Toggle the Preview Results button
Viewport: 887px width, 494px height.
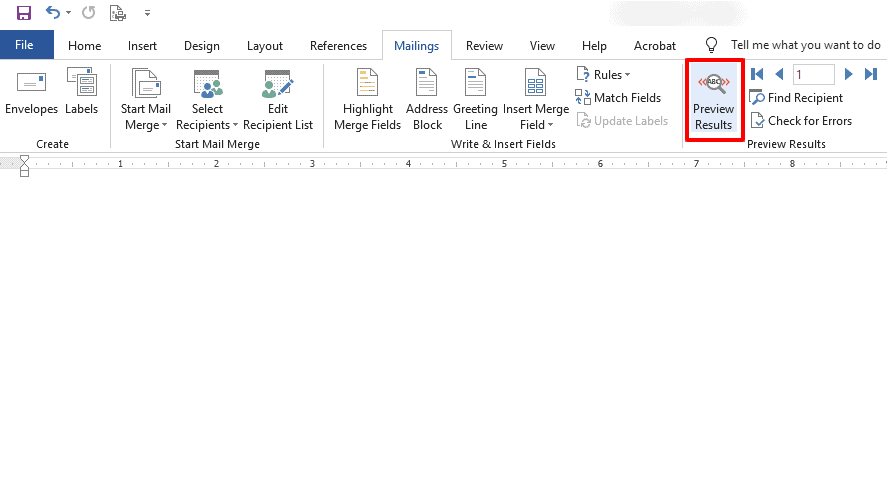tap(713, 100)
